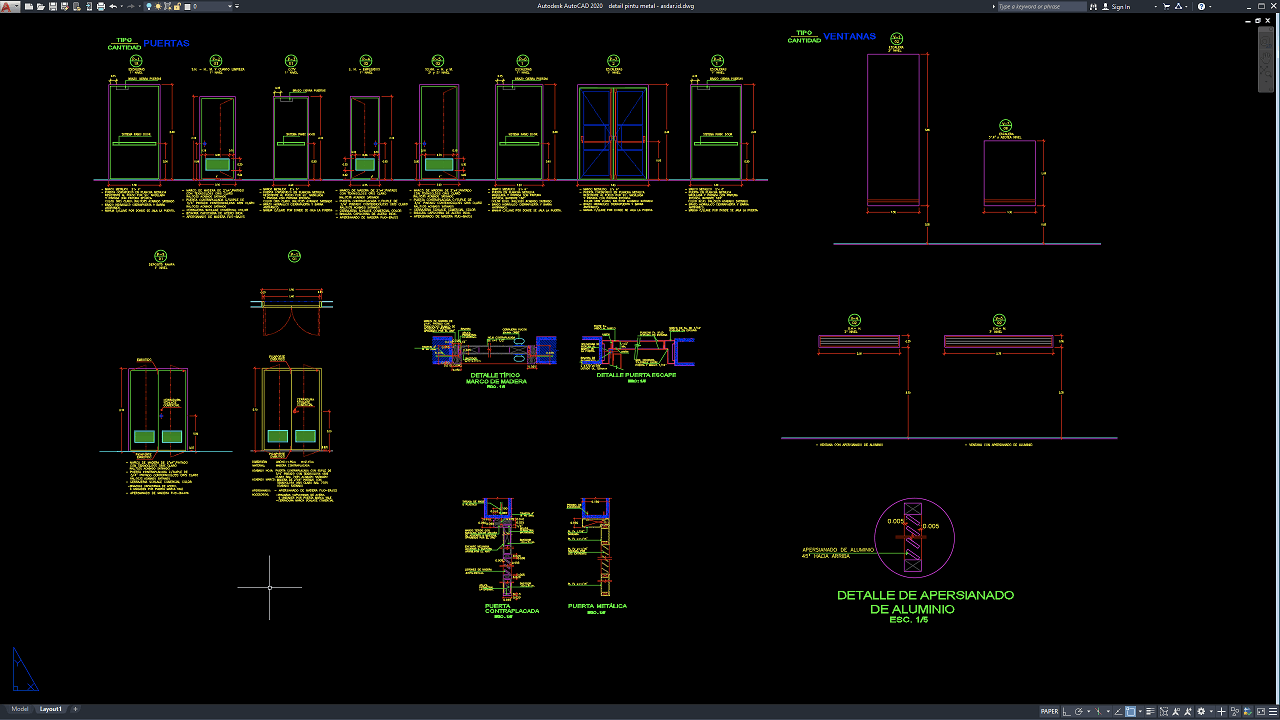The width and height of the screenshot is (1280, 720).
Task: Expand the layer dropdown list
Action: pyautogui.click(x=230, y=6)
